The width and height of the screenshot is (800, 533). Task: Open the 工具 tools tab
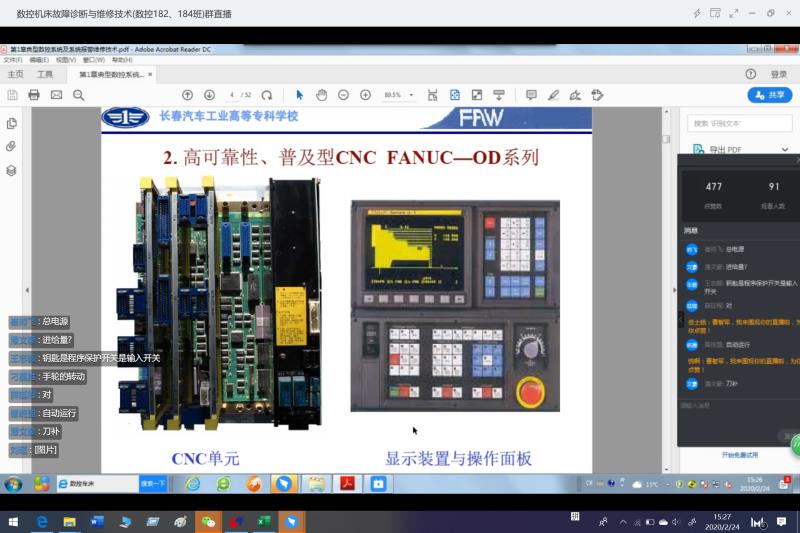[45, 74]
